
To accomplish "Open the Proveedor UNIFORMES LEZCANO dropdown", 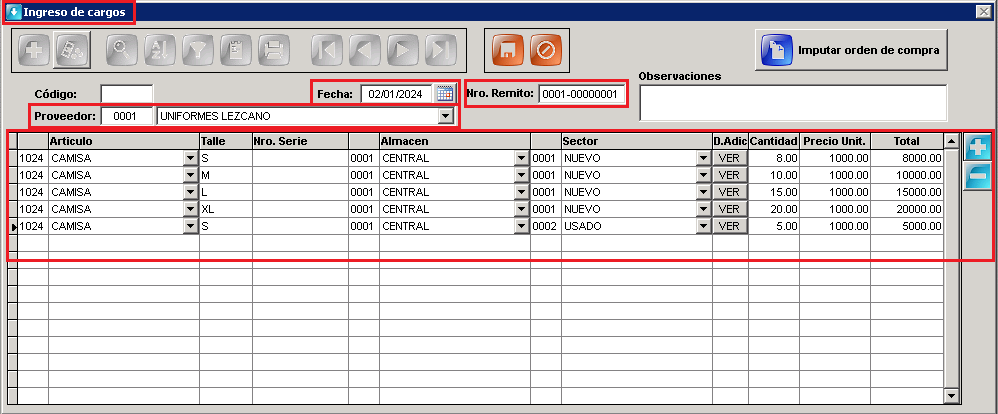I will tap(446, 116).
